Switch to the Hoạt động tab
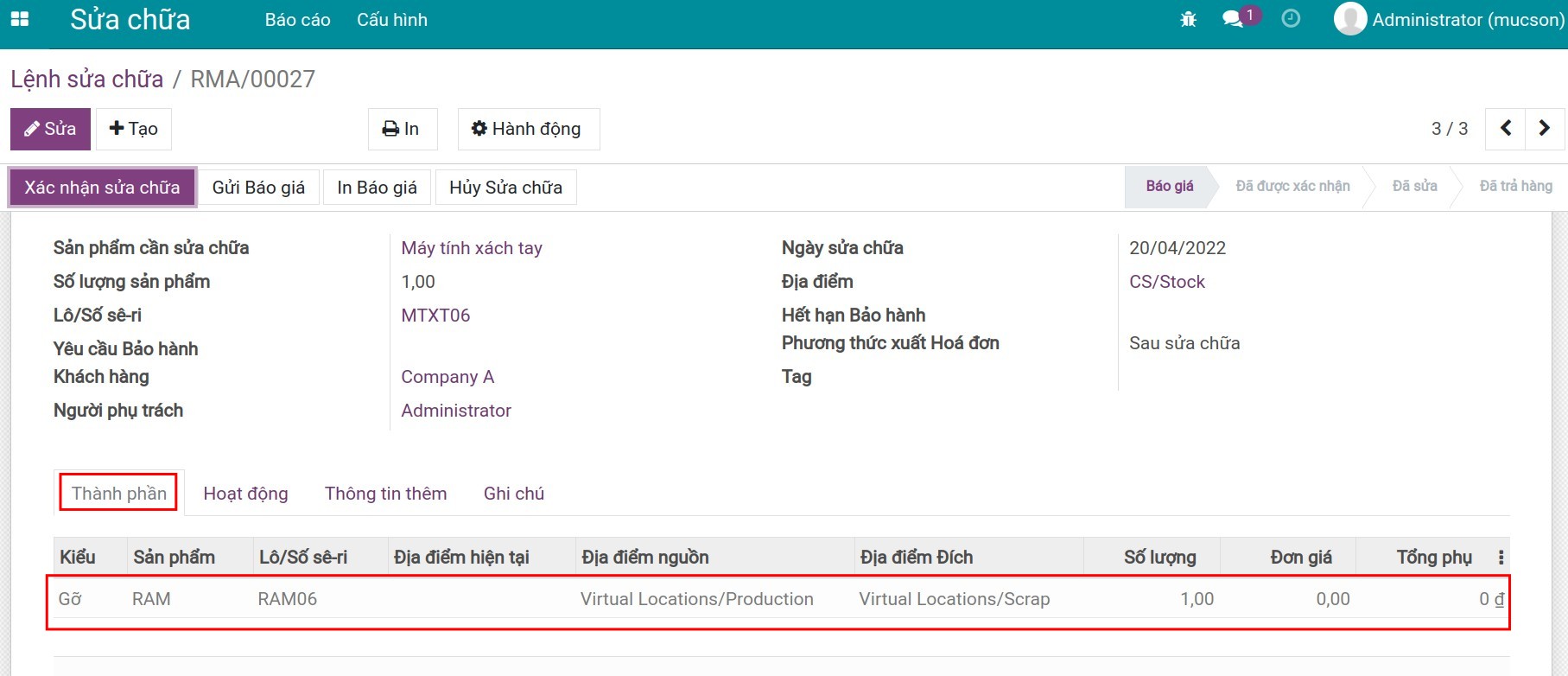This screenshot has height=676, width=1568. click(245, 494)
